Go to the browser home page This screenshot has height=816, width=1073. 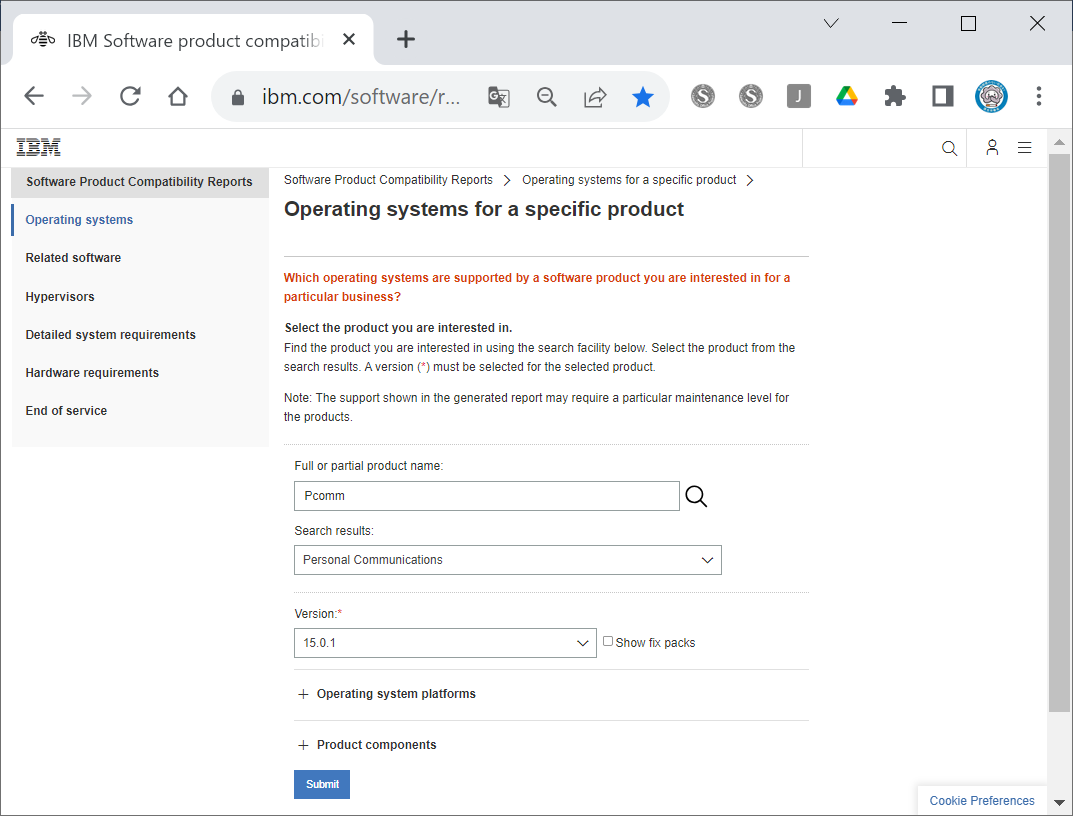(x=178, y=96)
